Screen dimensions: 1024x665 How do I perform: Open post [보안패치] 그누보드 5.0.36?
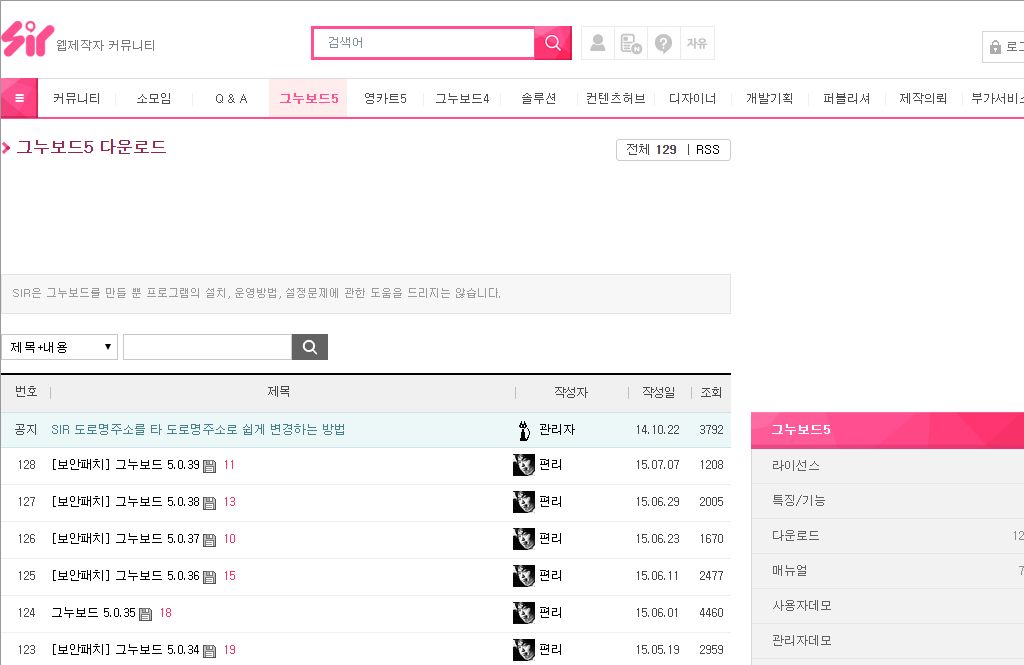125,576
